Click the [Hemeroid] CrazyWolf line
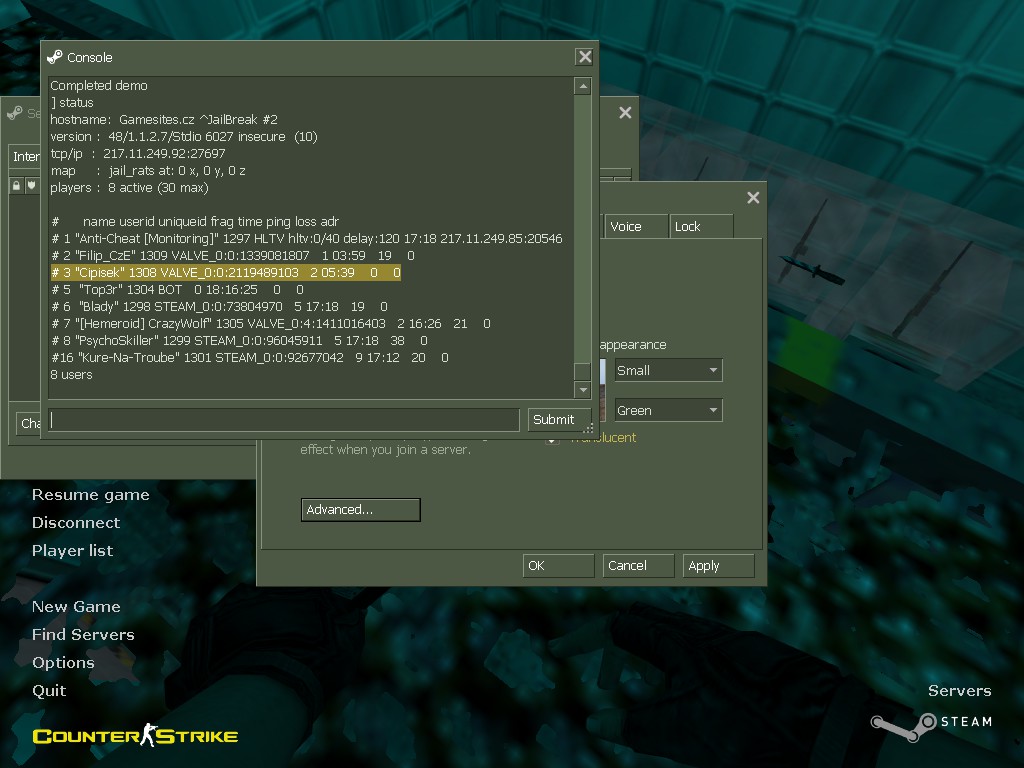Viewport: 1024px width, 768px height. pos(271,323)
